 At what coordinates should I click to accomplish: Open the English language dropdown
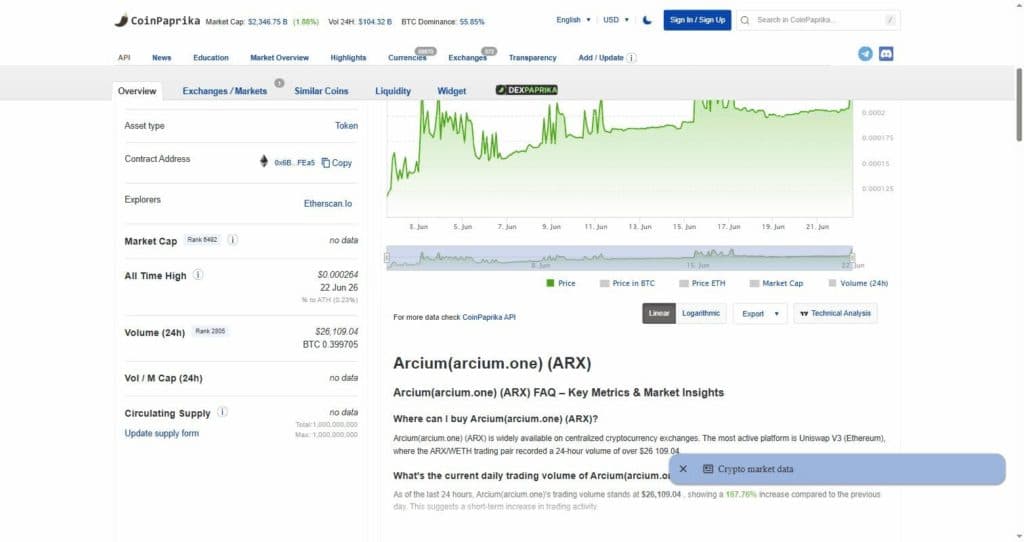573,20
